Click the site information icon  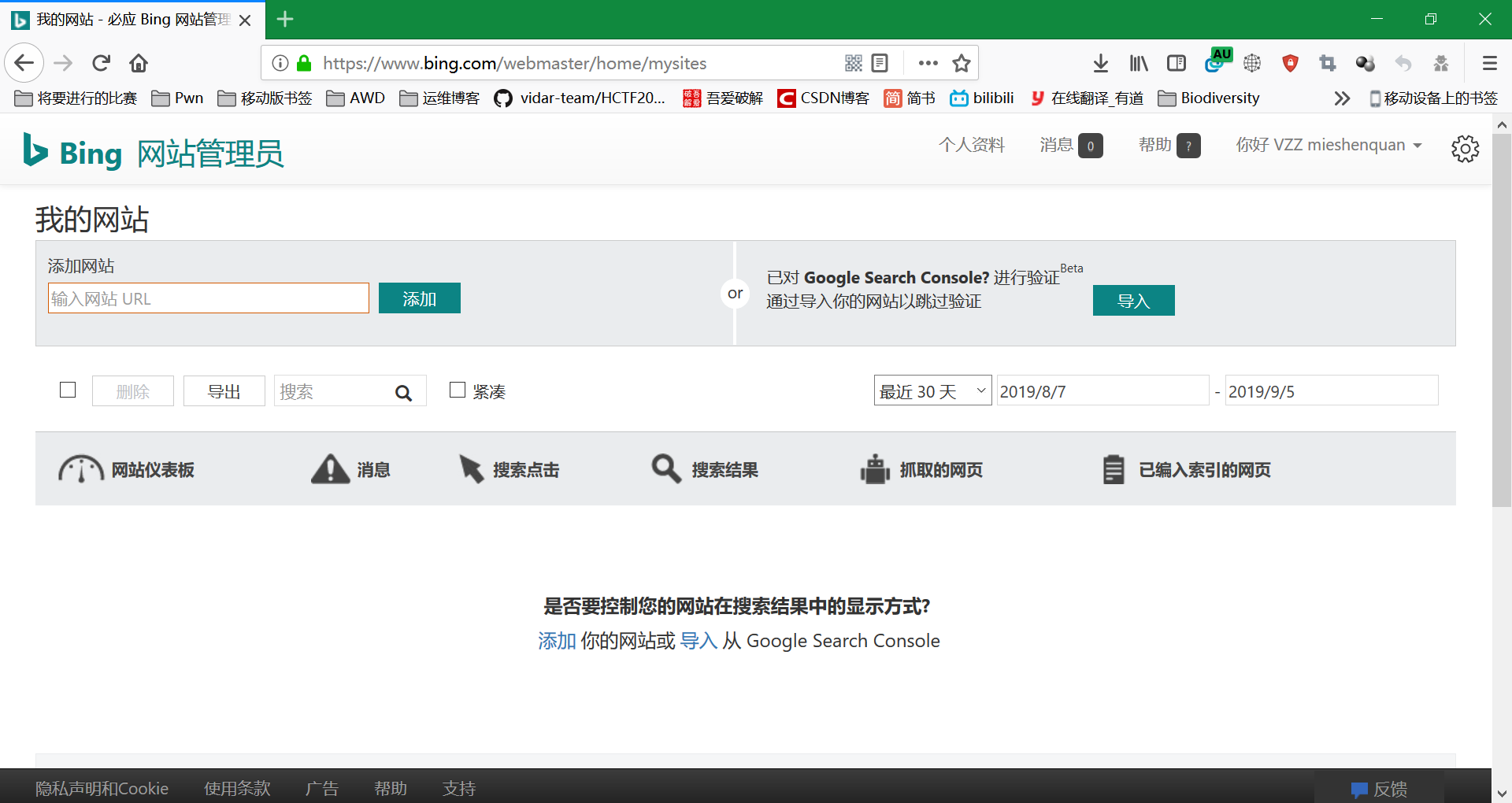click(x=280, y=63)
